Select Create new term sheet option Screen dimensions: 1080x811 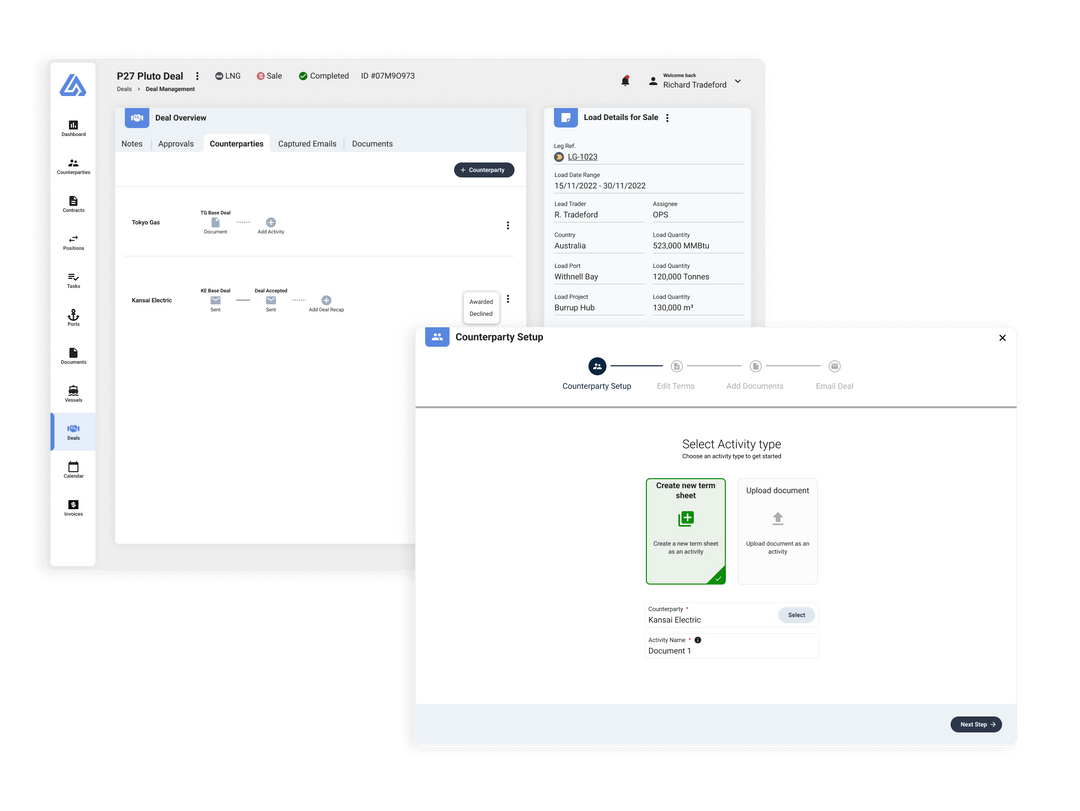pos(685,530)
